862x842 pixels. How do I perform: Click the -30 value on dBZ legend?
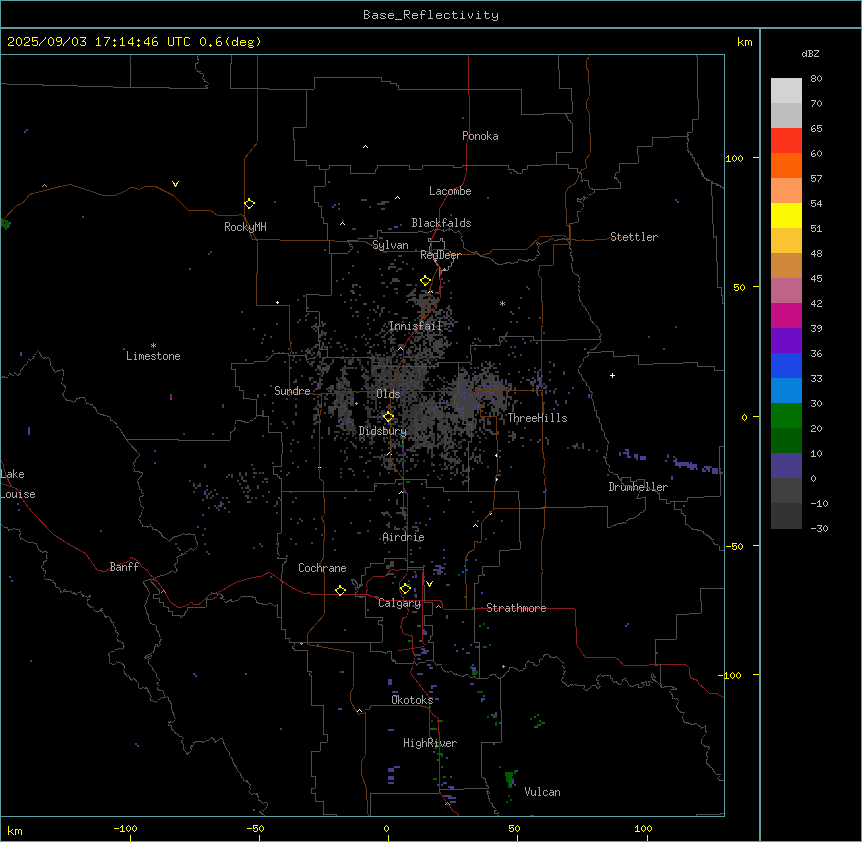click(819, 528)
